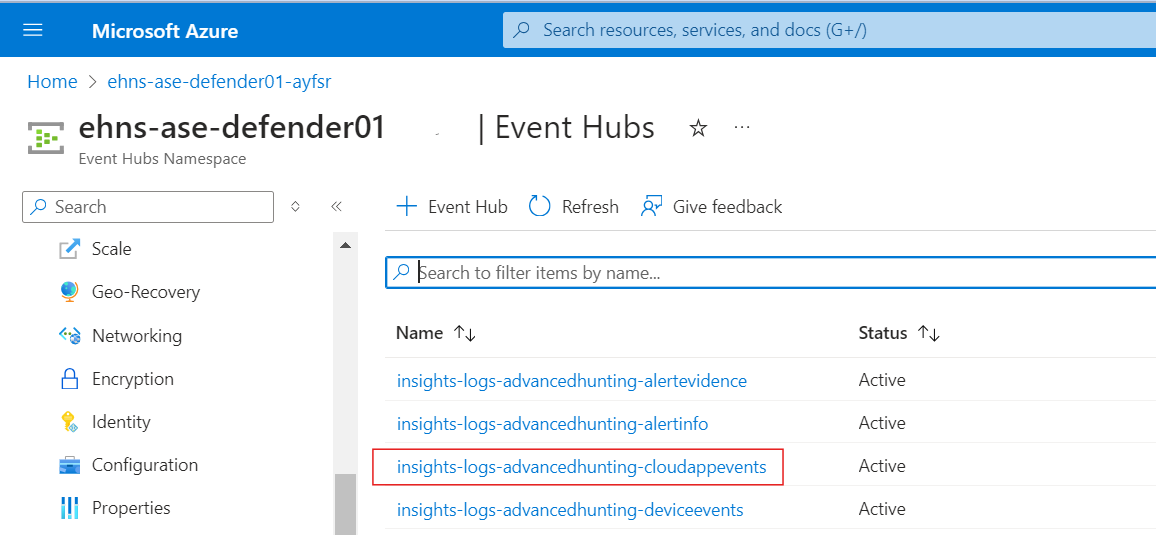Sort by Status column
The image size is (1156, 535).
click(x=899, y=333)
